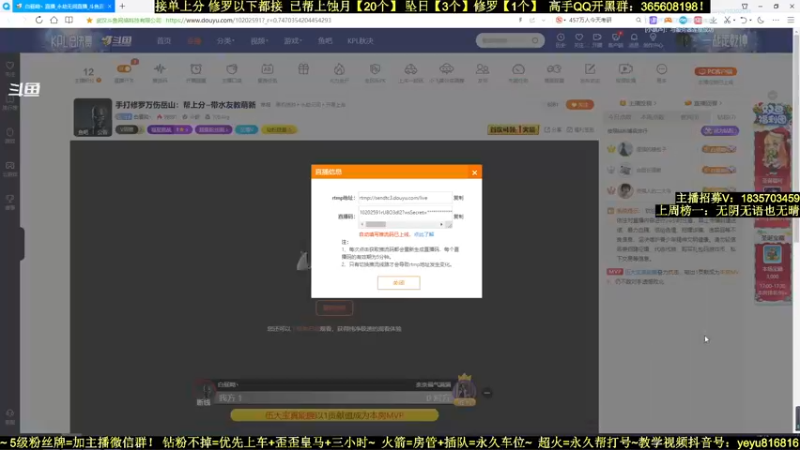Viewport: 800px width, 450px height.
Task: Click the alarm clock icon in the streamer toolbar
Action: coord(196,69)
